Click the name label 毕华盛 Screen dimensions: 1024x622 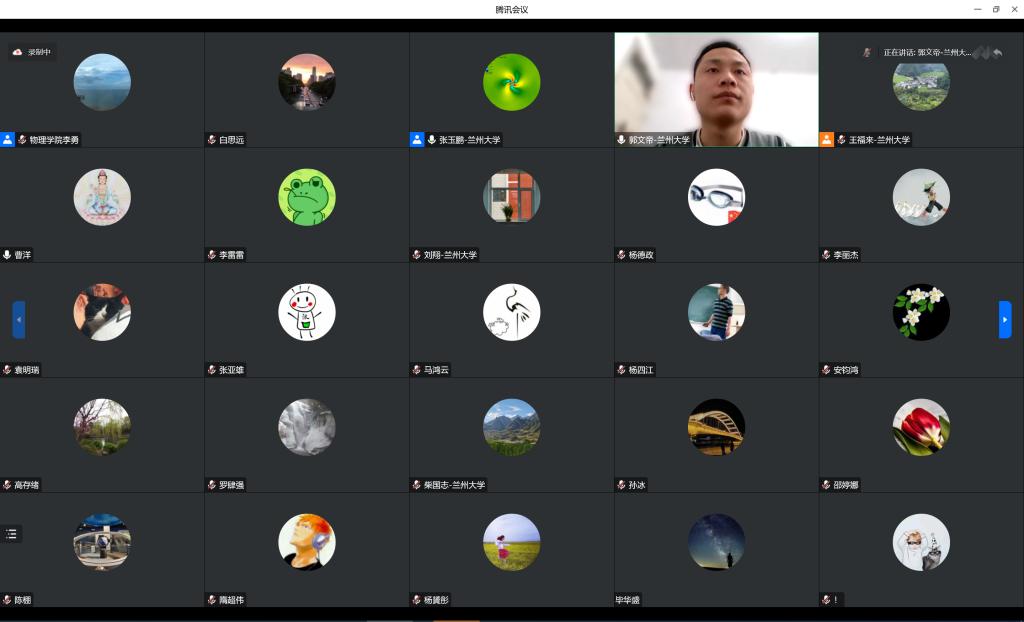pyautogui.click(x=628, y=600)
